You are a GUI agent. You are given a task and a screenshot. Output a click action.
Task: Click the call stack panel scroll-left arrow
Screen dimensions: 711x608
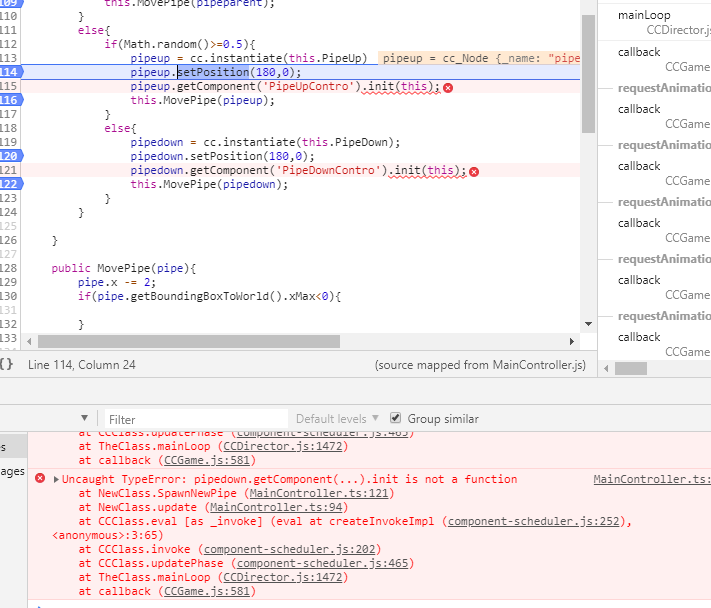[x=606, y=369]
